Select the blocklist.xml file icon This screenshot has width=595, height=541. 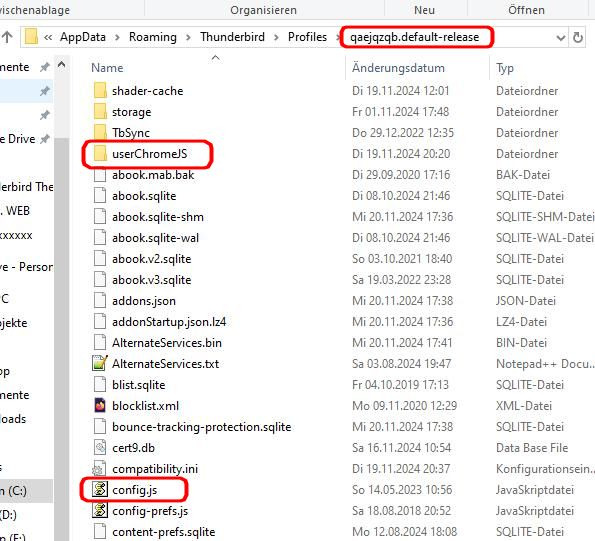click(100, 406)
